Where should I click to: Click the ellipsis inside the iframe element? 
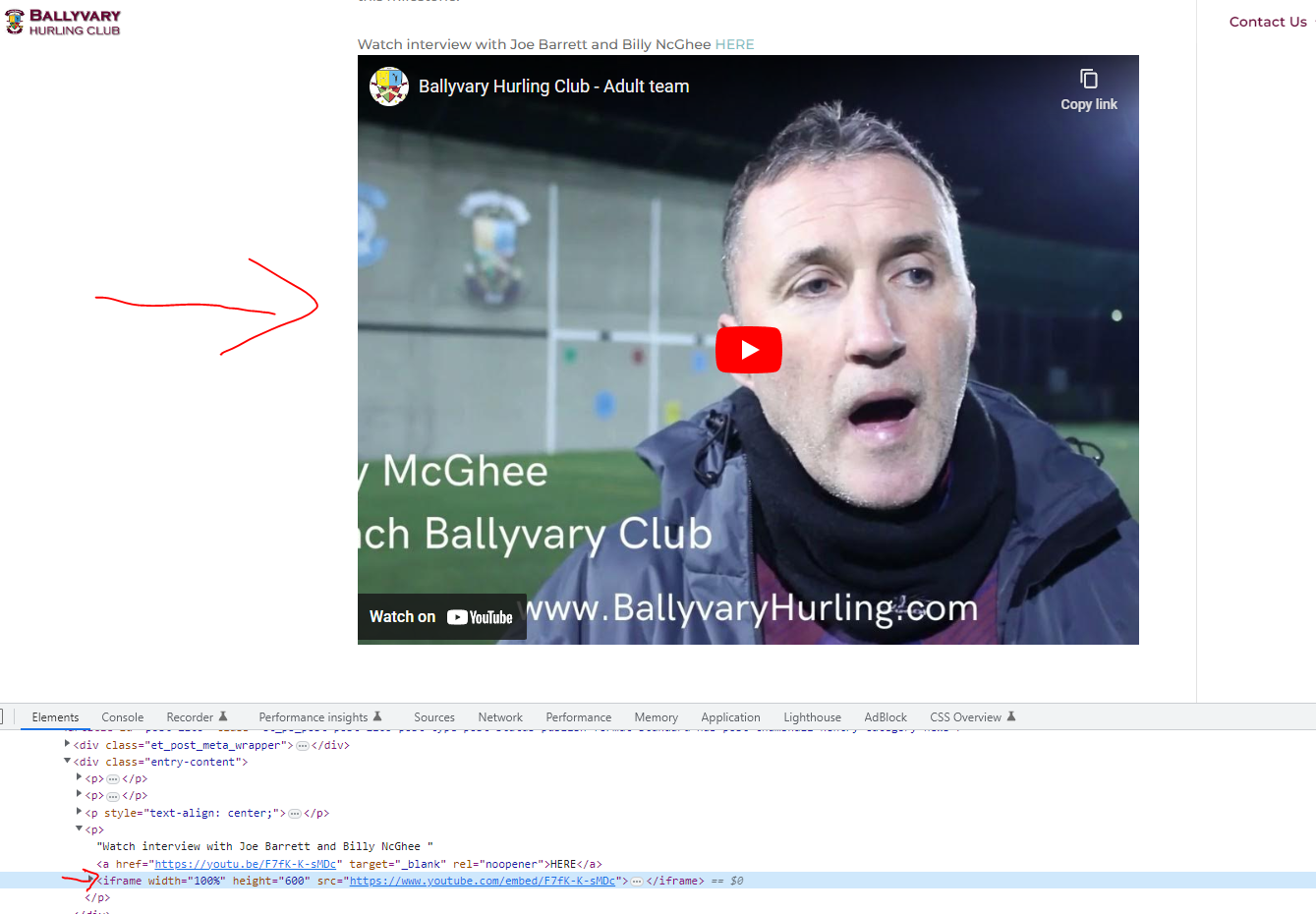pyautogui.click(x=637, y=881)
